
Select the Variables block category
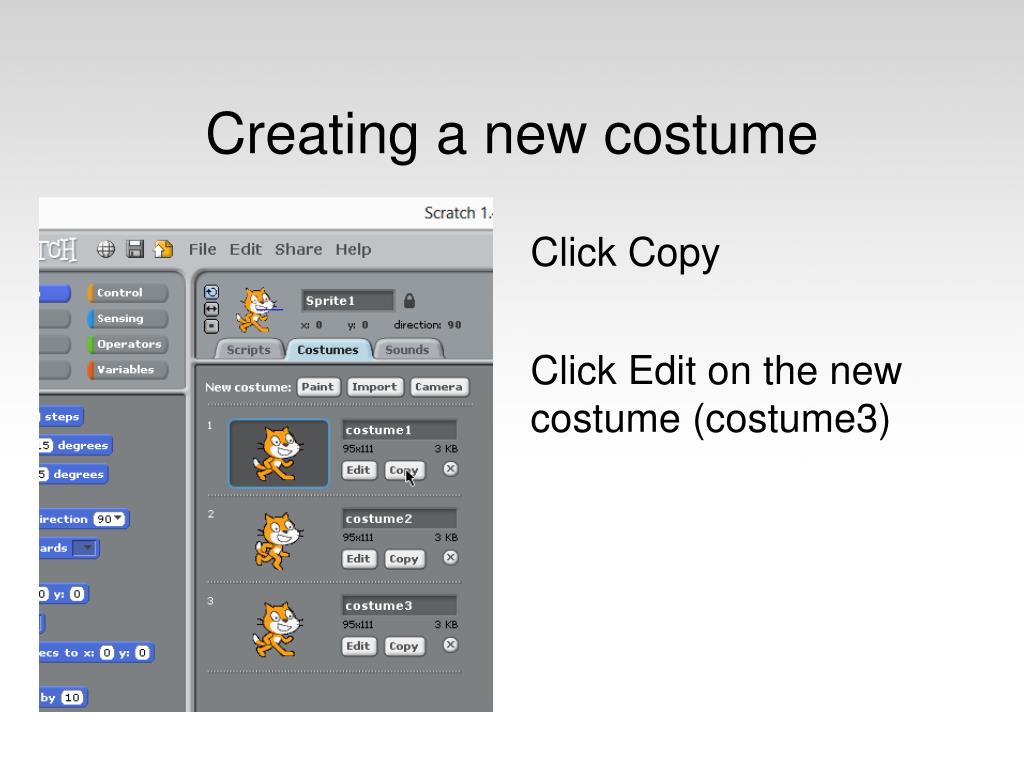(127, 369)
